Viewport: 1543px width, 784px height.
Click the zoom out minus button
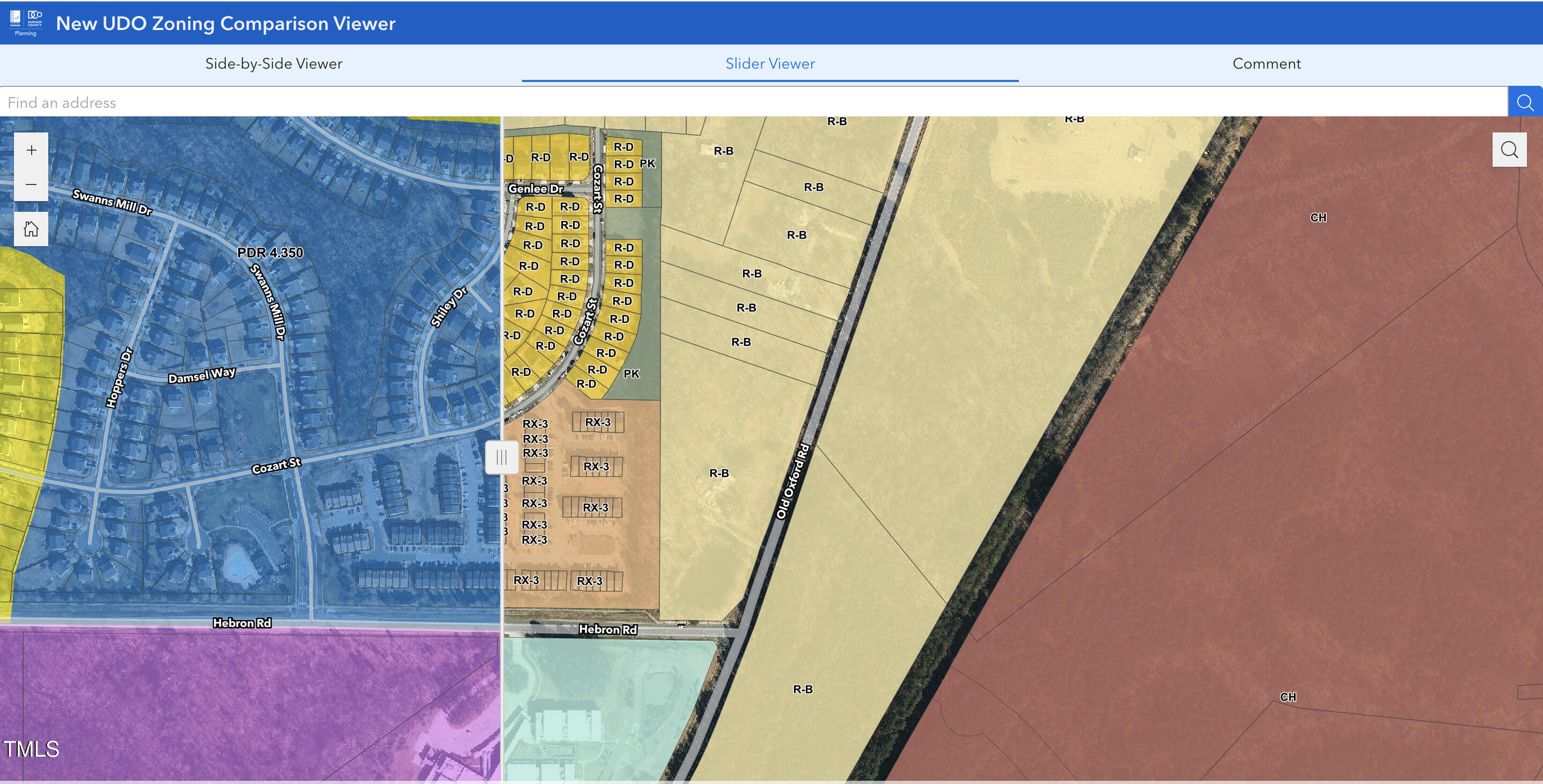click(31, 184)
